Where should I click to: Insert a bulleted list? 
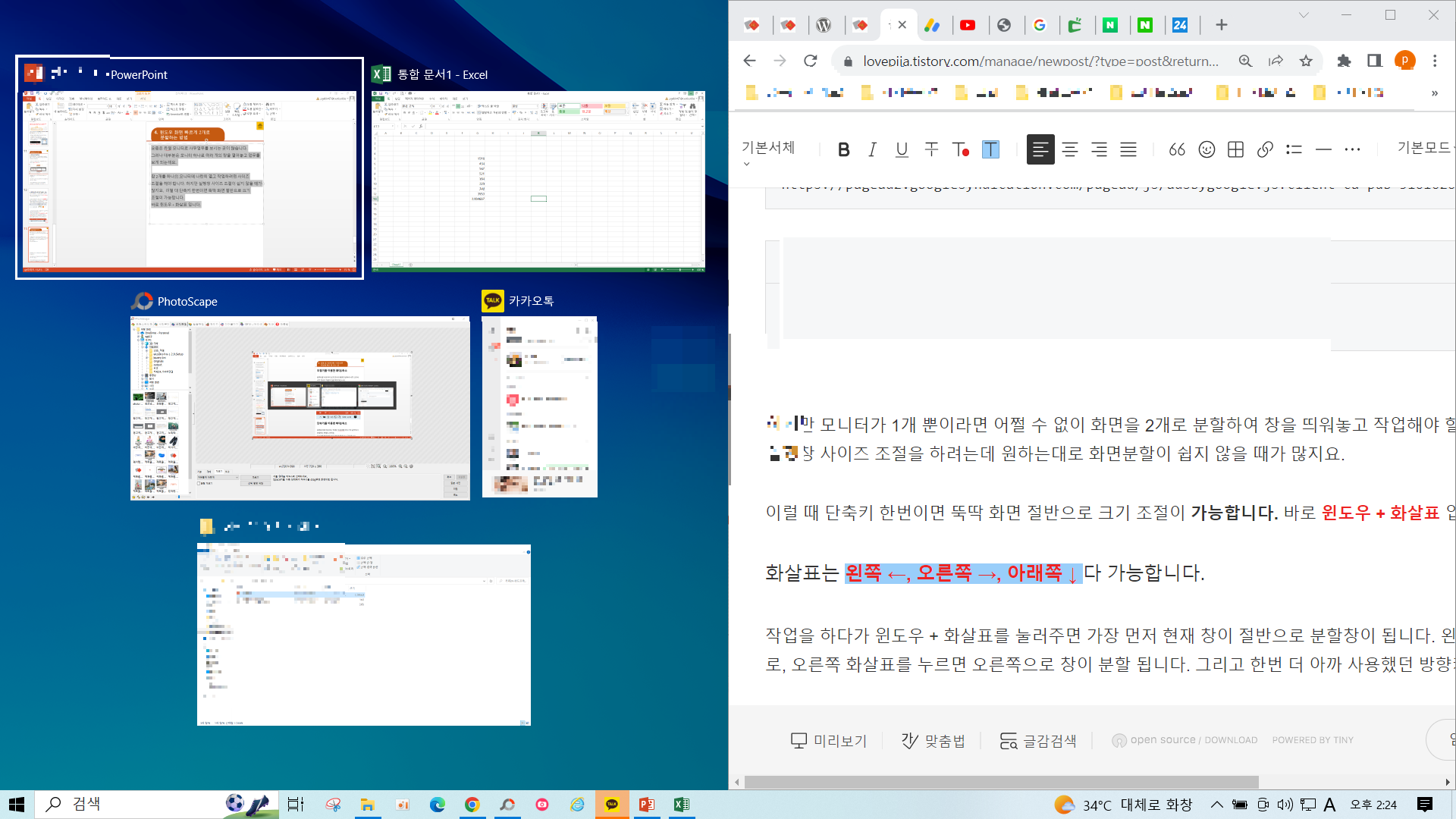[x=1294, y=149]
